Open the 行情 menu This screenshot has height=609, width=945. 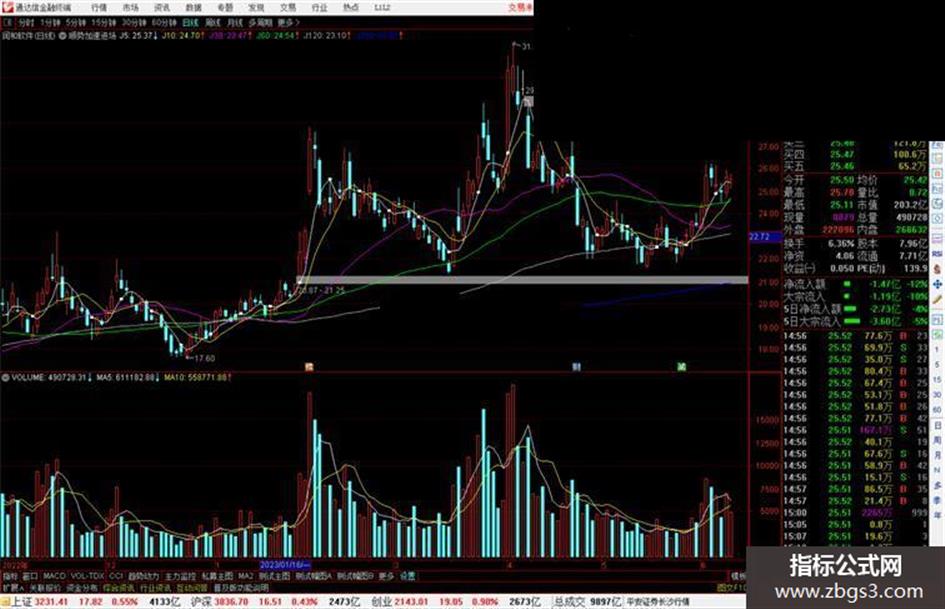click(99, 8)
